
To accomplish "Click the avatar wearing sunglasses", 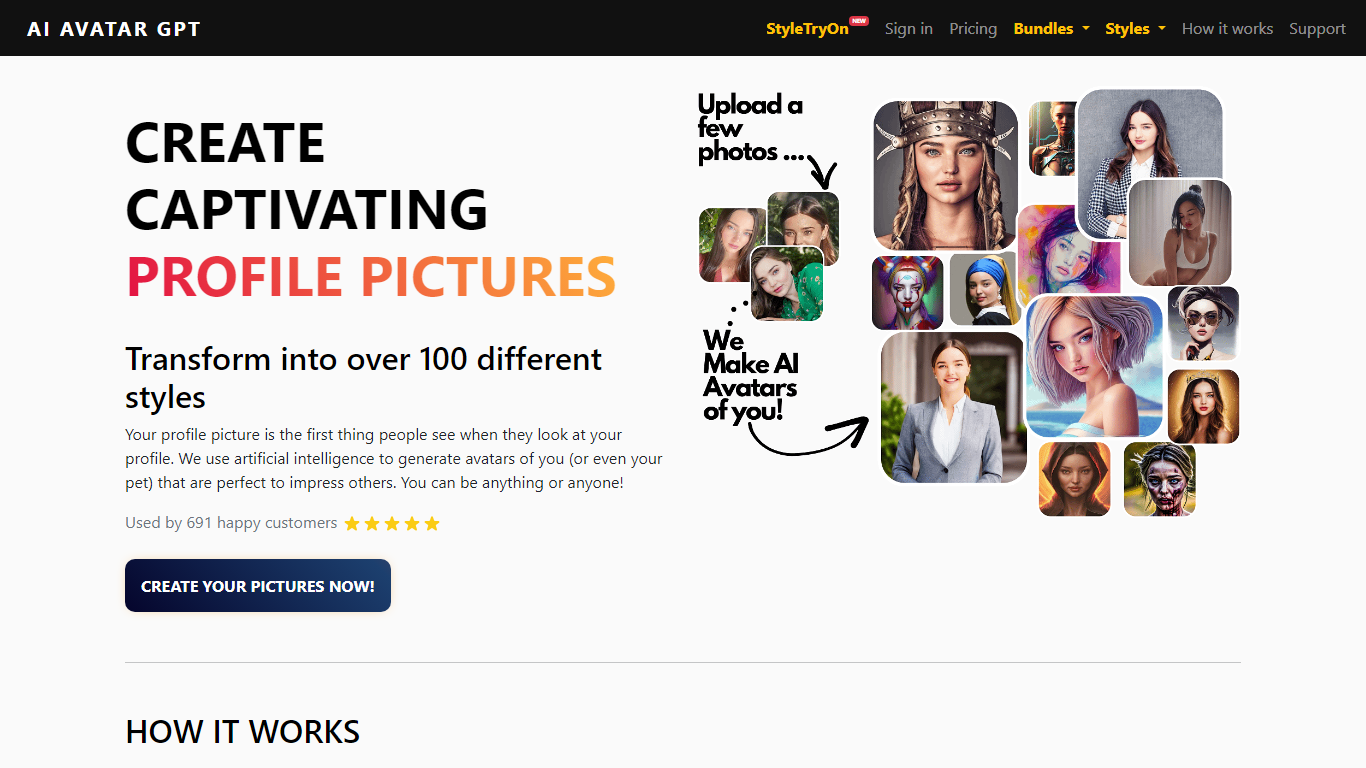I will pos(1203,324).
